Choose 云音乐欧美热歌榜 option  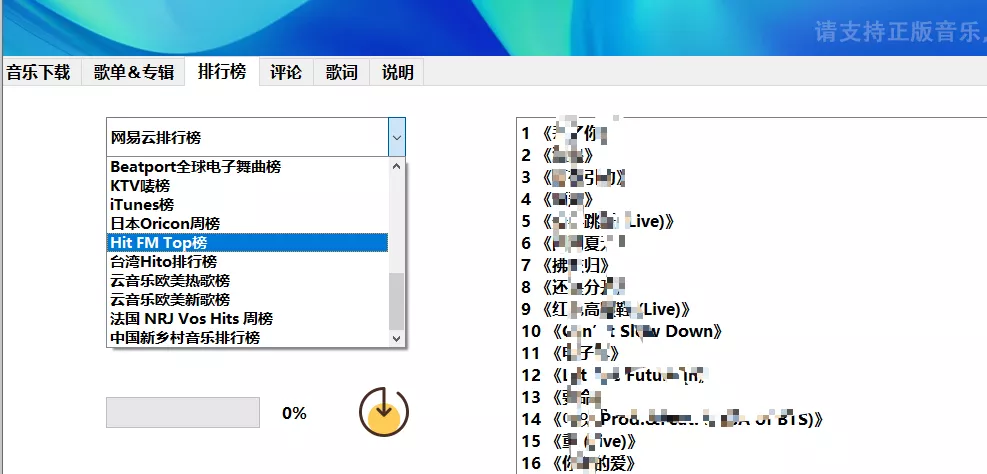click(x=247, y=280)
